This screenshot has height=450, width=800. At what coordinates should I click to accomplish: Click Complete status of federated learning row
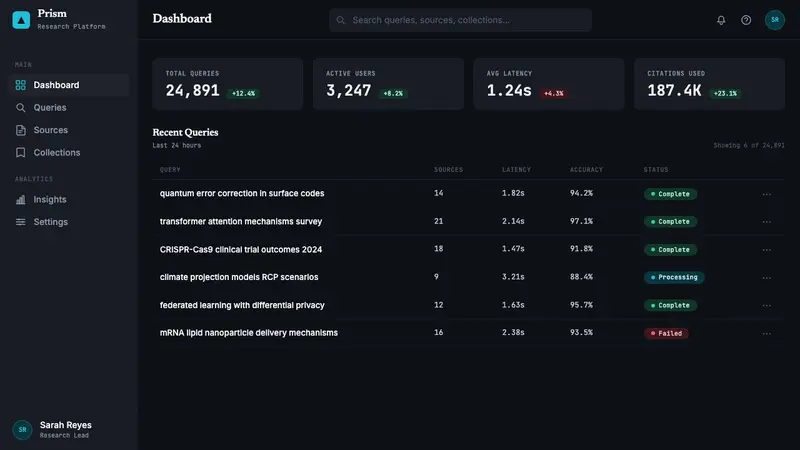pos(670,305)
